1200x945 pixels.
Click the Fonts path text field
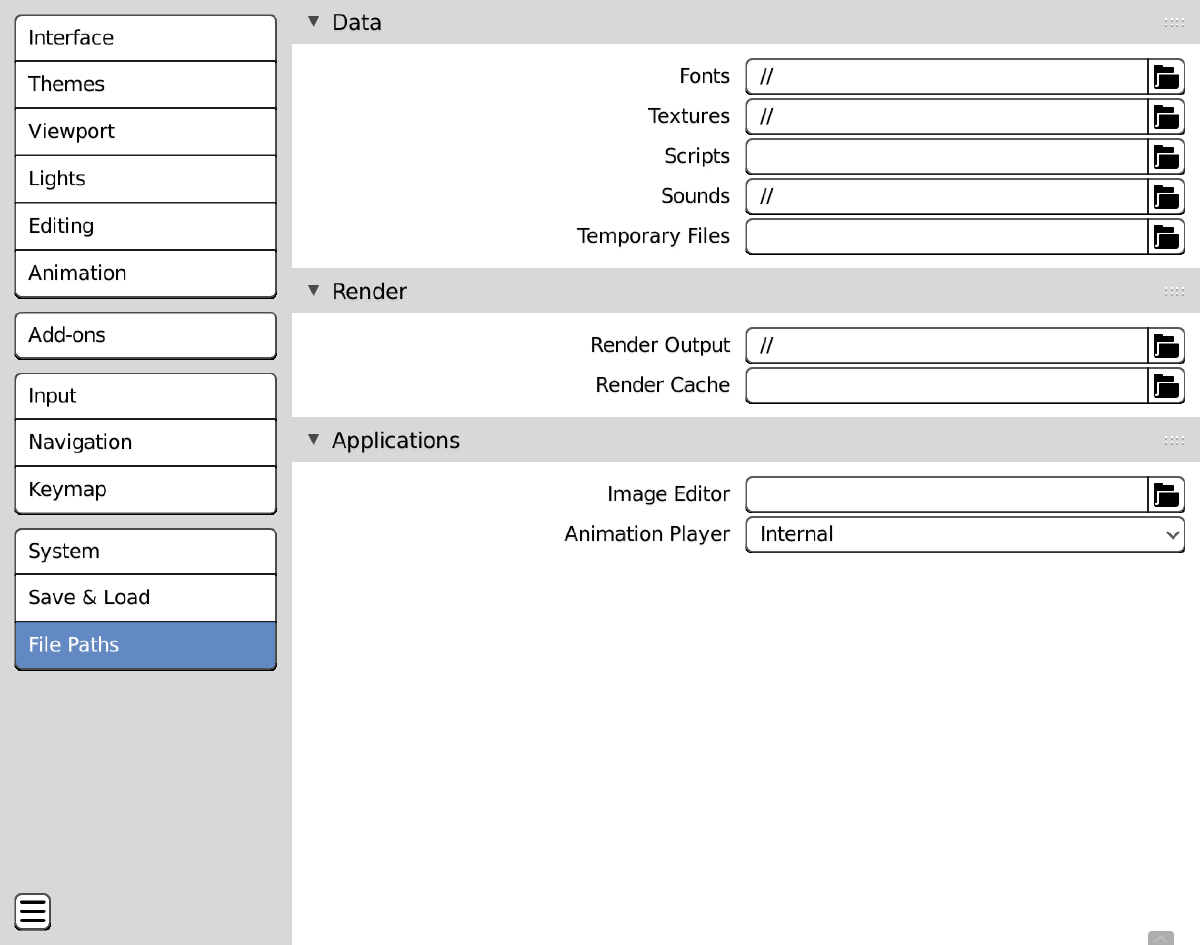pyautogui.click(x=946, y=77)
